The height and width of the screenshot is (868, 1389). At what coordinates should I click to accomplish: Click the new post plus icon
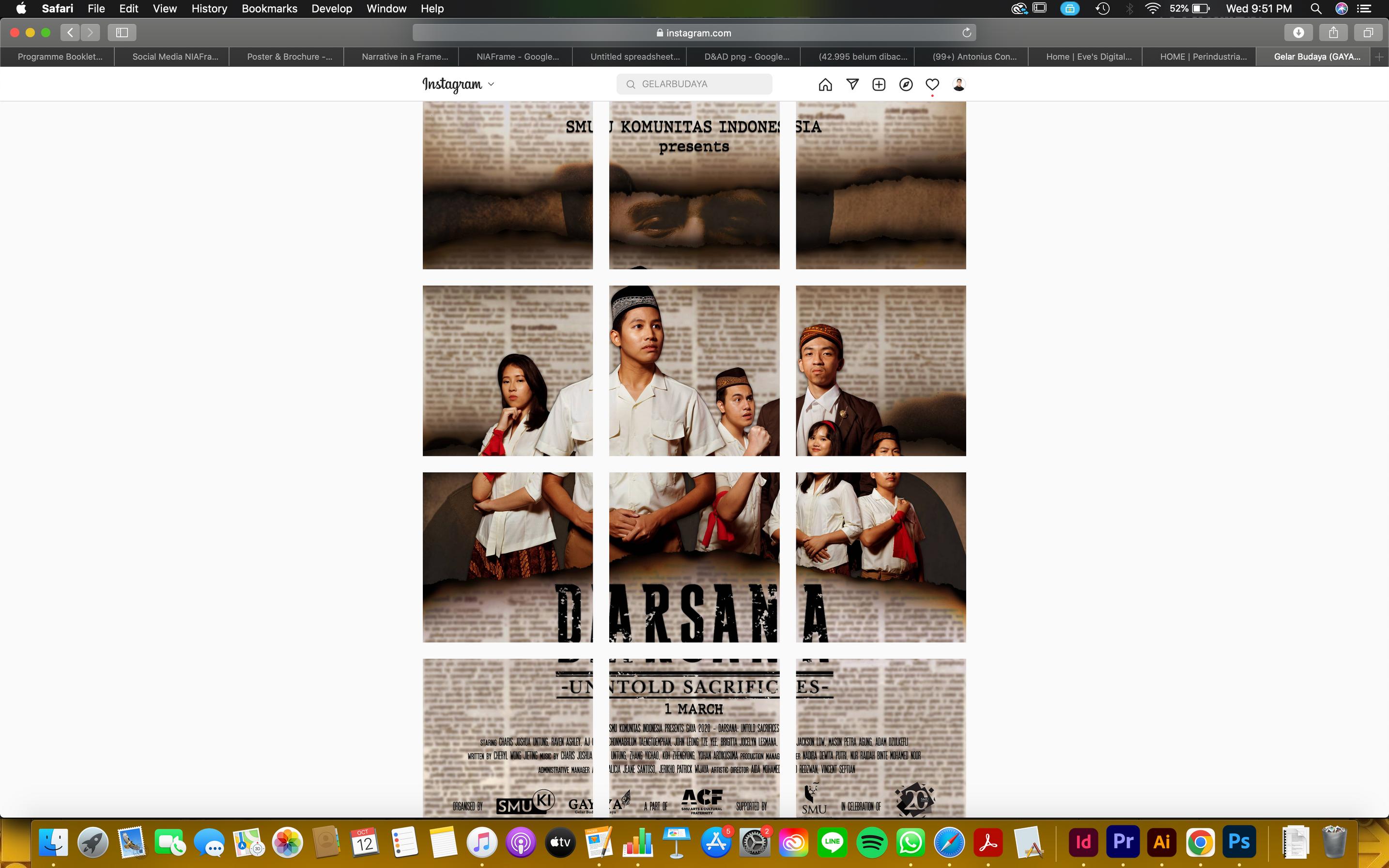(879, 84)
